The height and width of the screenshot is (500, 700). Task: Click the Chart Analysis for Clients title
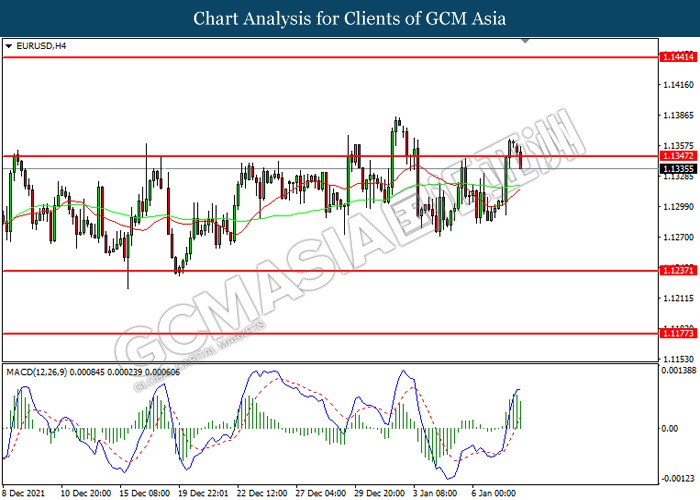[x=350, y=18]
